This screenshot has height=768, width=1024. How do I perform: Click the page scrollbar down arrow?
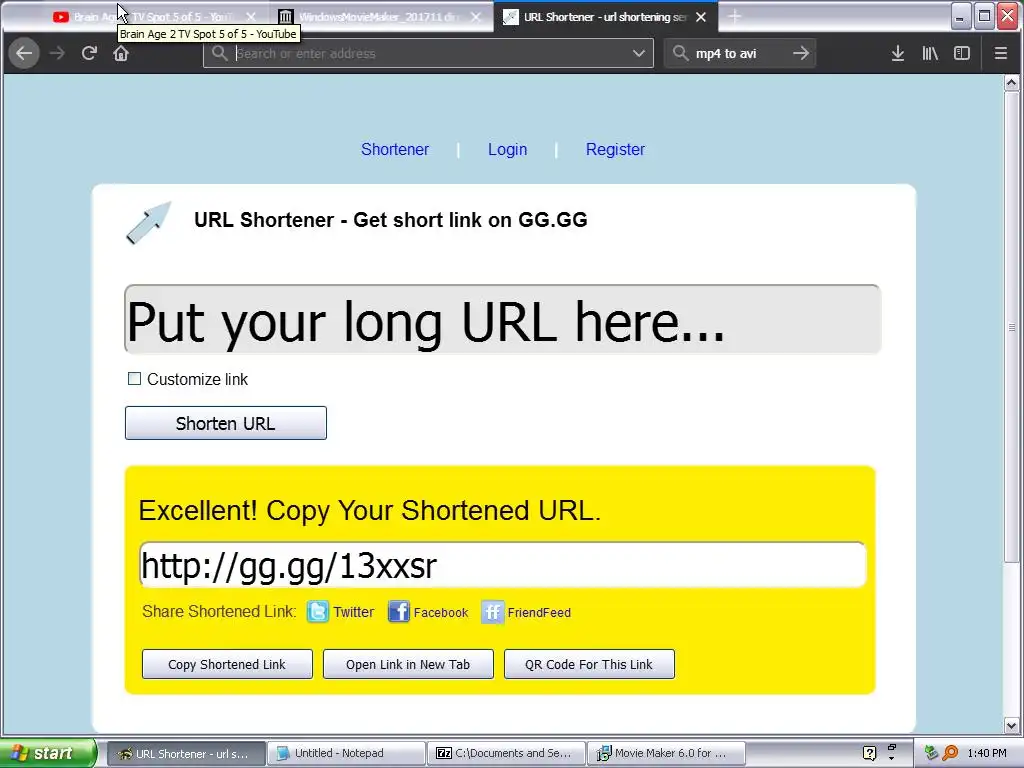pos(1012,725)
